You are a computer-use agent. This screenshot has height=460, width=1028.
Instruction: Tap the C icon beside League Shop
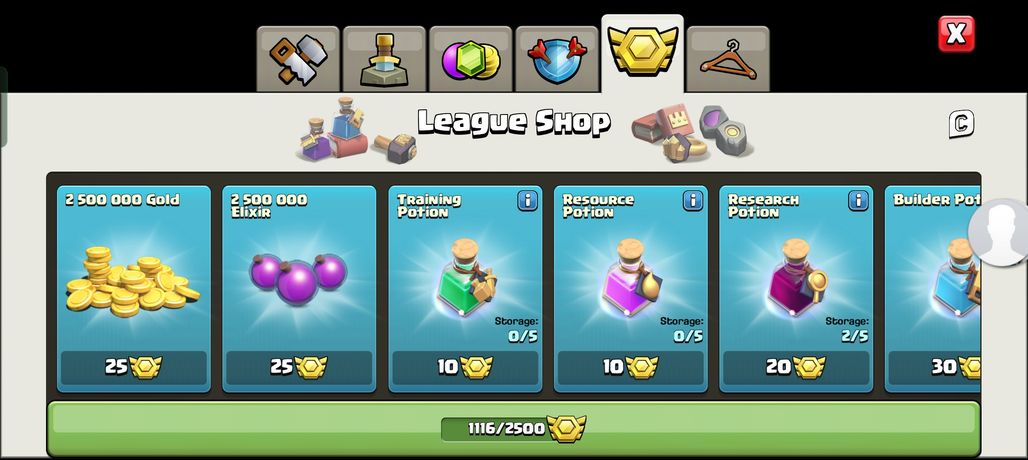[961, 124]
